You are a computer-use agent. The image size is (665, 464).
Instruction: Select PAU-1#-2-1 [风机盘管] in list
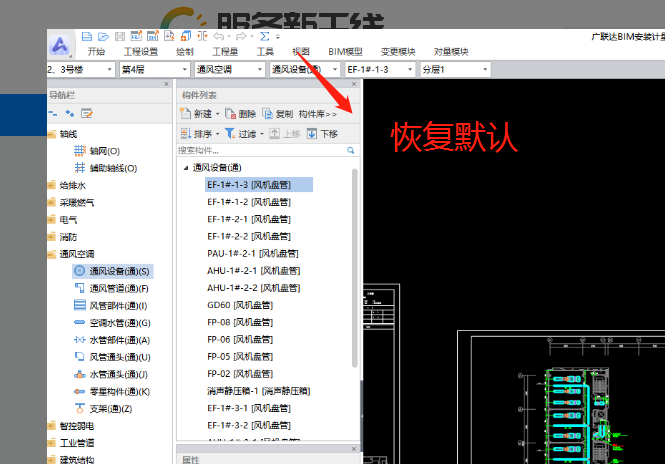[253, 254]
